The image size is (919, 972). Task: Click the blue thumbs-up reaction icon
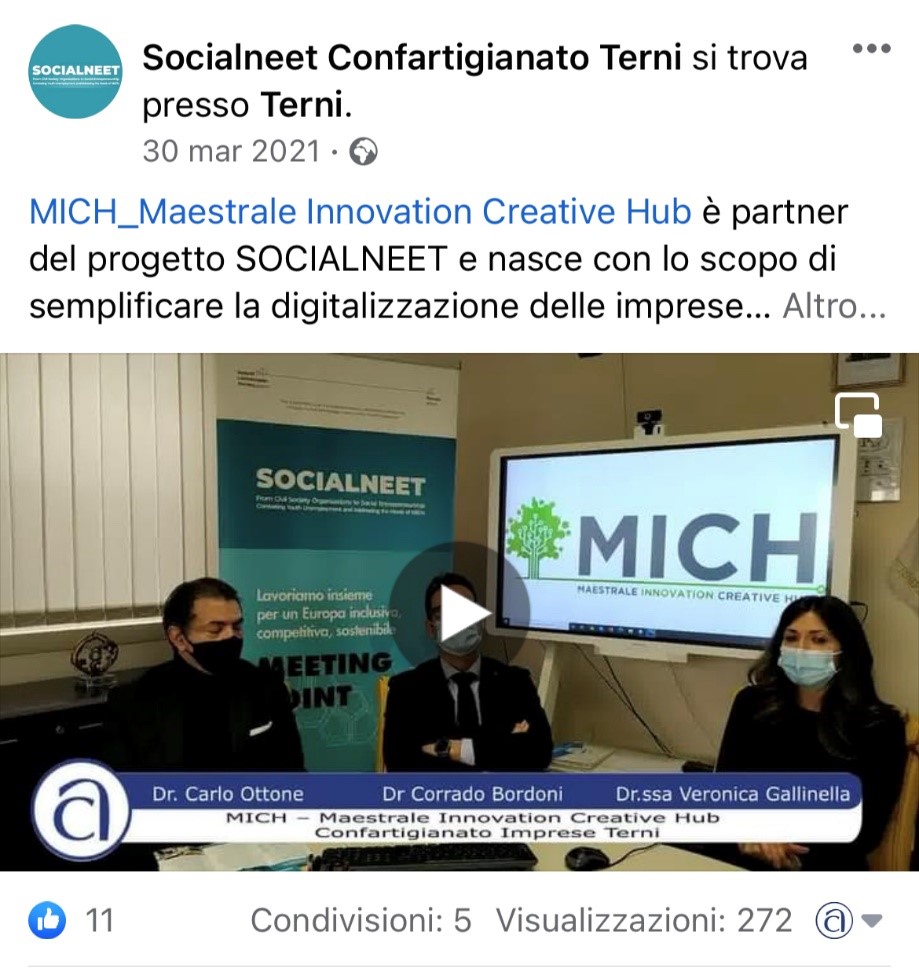[47, 920]
